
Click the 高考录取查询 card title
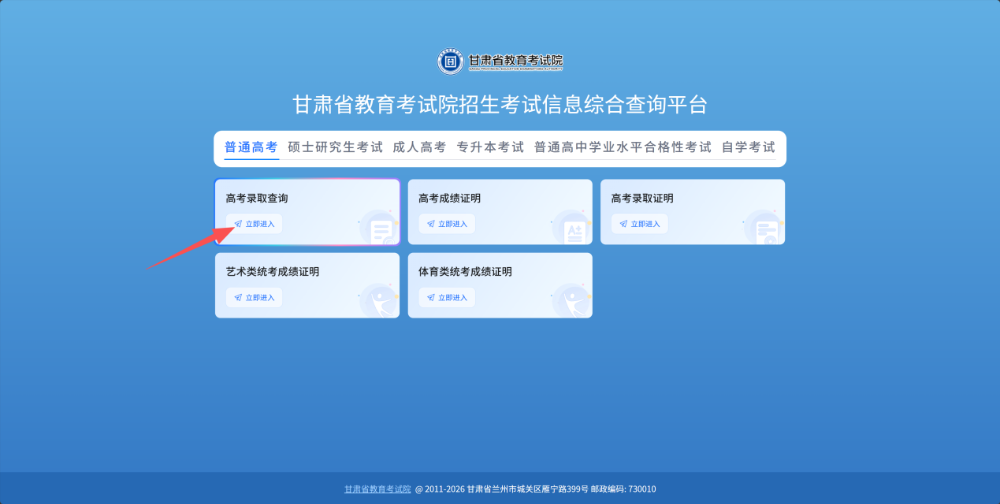(257, 198)
